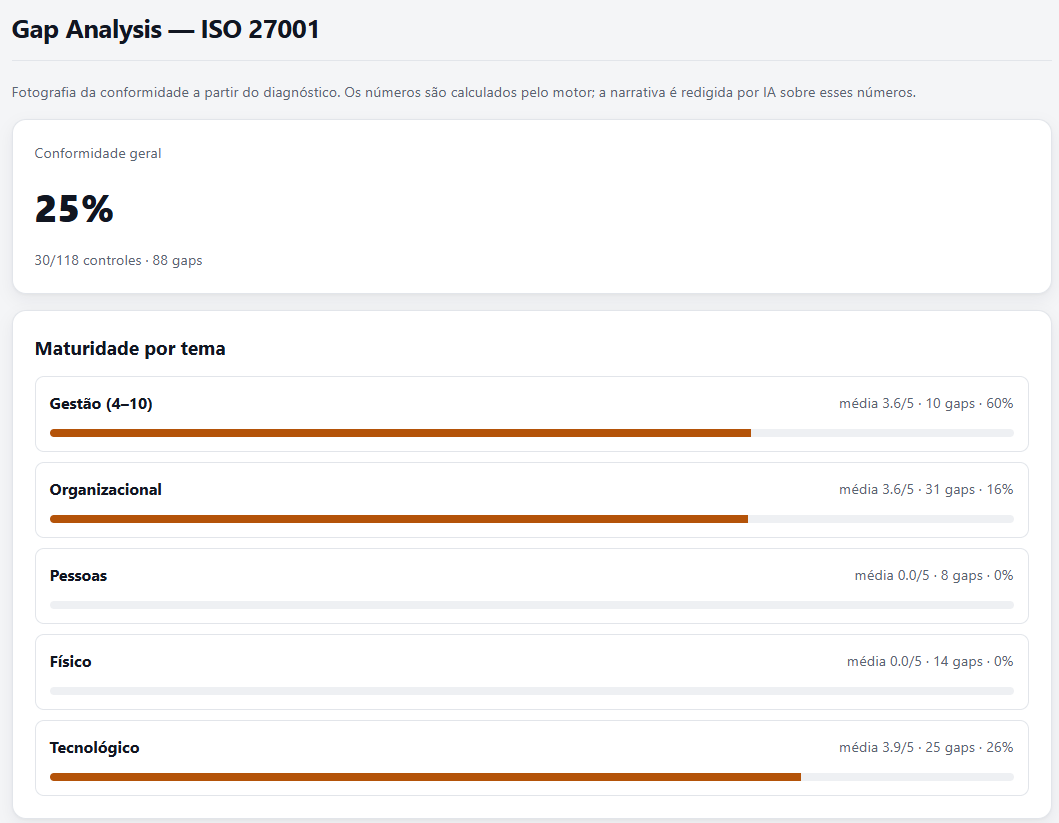
Task: Open the Gestão (4–10) theme card
Action: (x=532, y=414)
